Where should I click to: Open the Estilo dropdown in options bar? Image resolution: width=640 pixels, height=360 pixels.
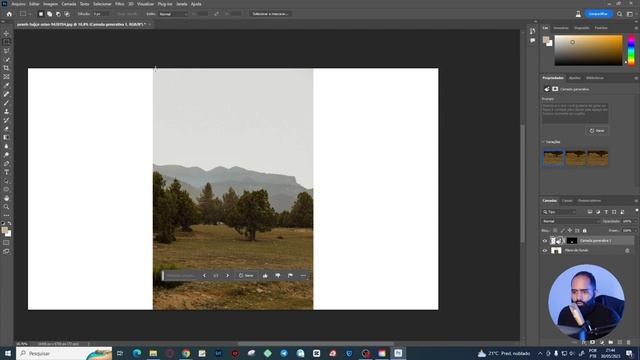tap(173, 14)
